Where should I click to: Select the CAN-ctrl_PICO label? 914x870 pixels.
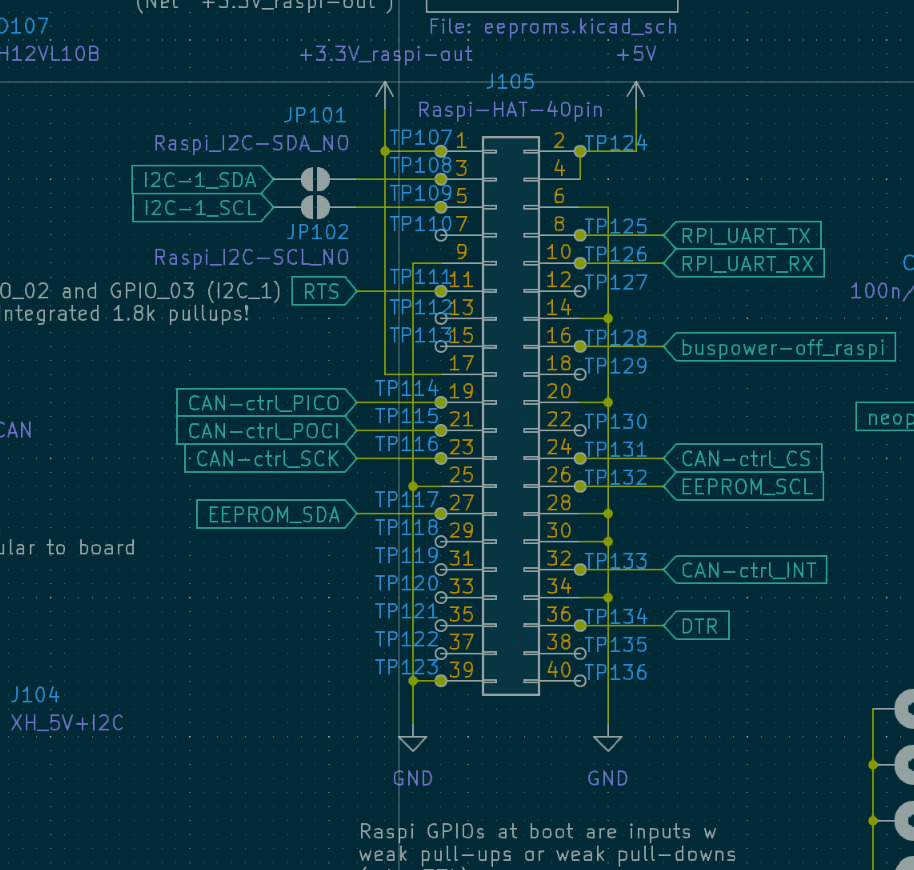point(264,403)
